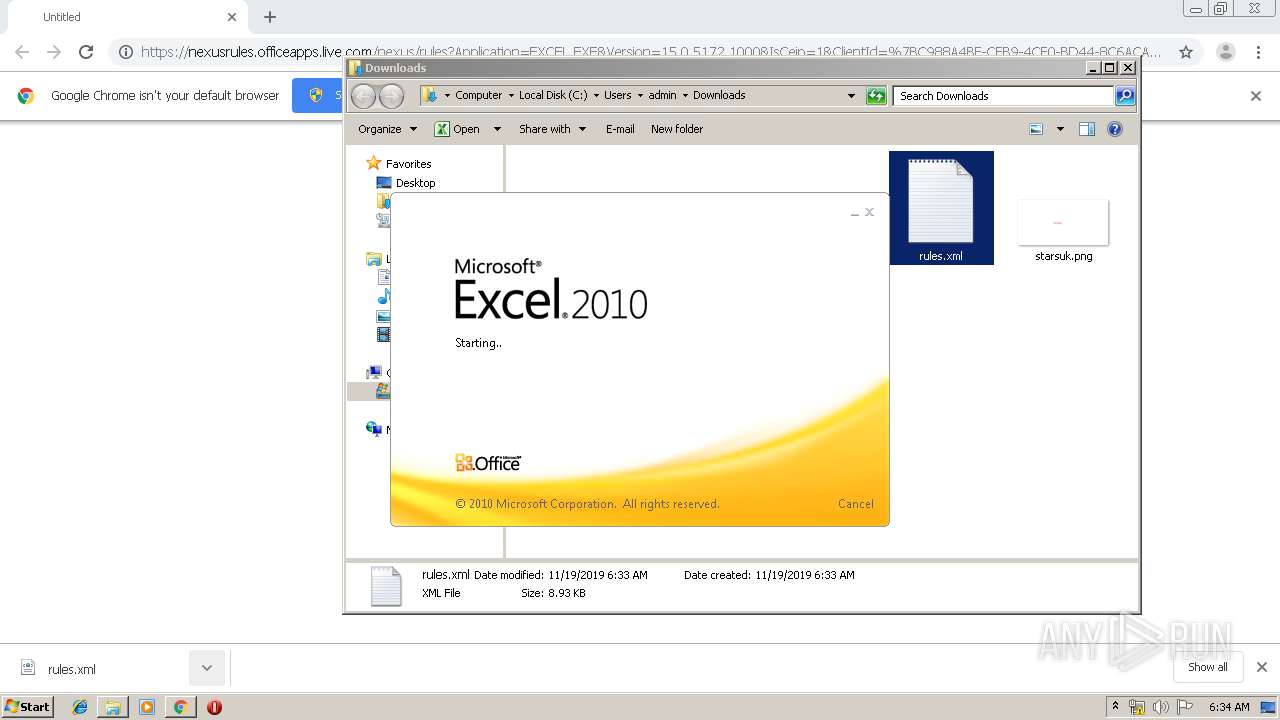
Task: Click the Favorites star icon
Action: point(373,163)
